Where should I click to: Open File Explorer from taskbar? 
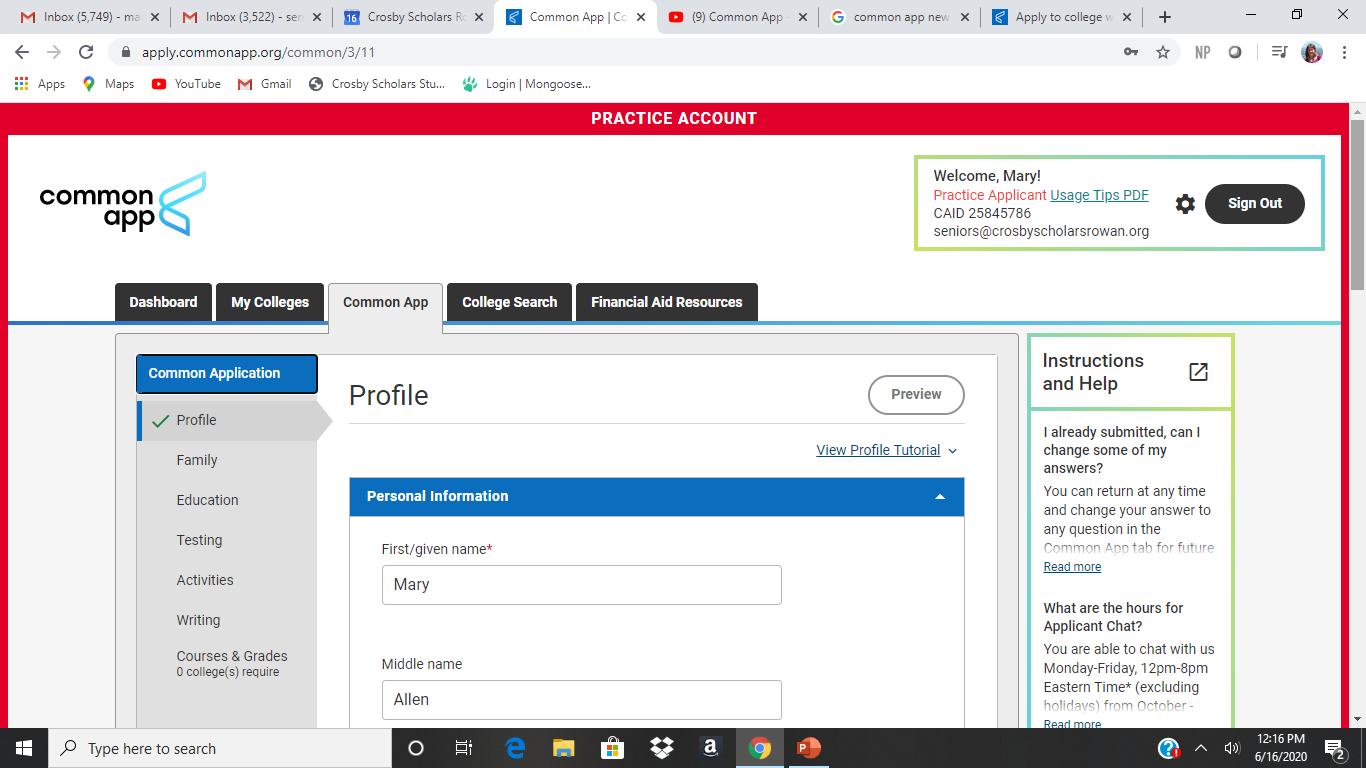564,748
